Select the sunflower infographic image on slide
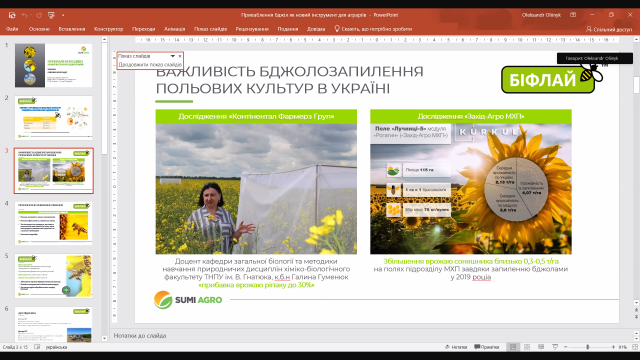 471,189
